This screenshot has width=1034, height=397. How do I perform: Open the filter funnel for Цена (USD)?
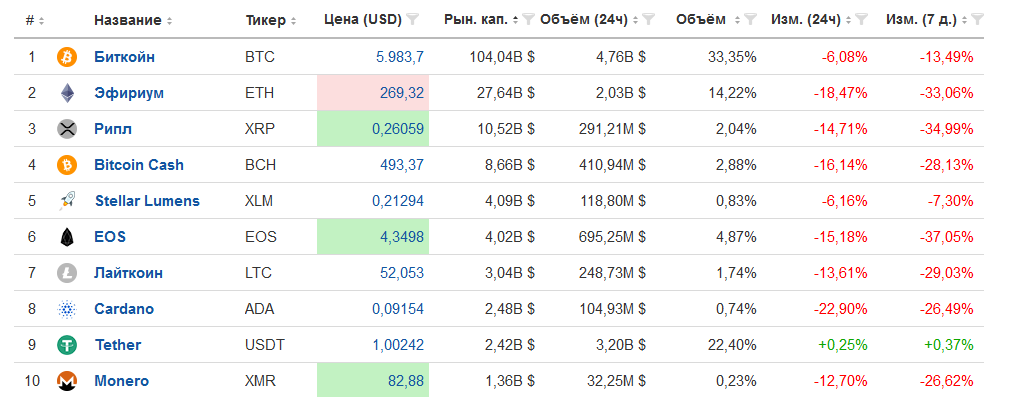coord(413,20)
